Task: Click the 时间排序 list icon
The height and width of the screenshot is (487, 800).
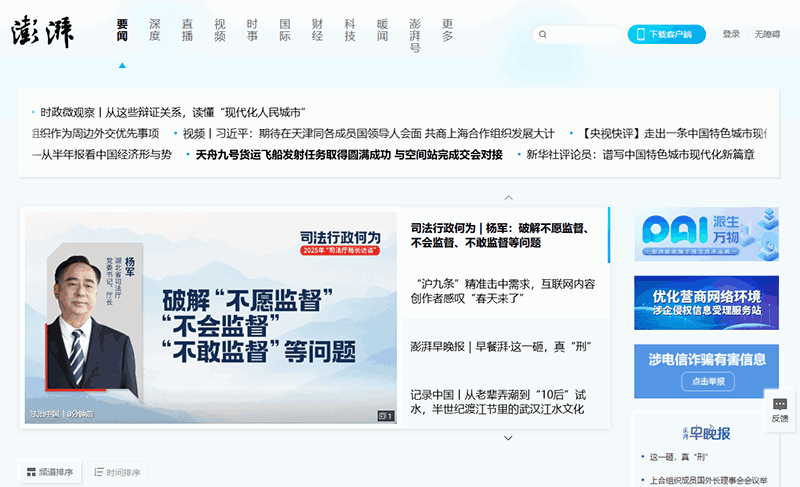Action: (99, 472)
